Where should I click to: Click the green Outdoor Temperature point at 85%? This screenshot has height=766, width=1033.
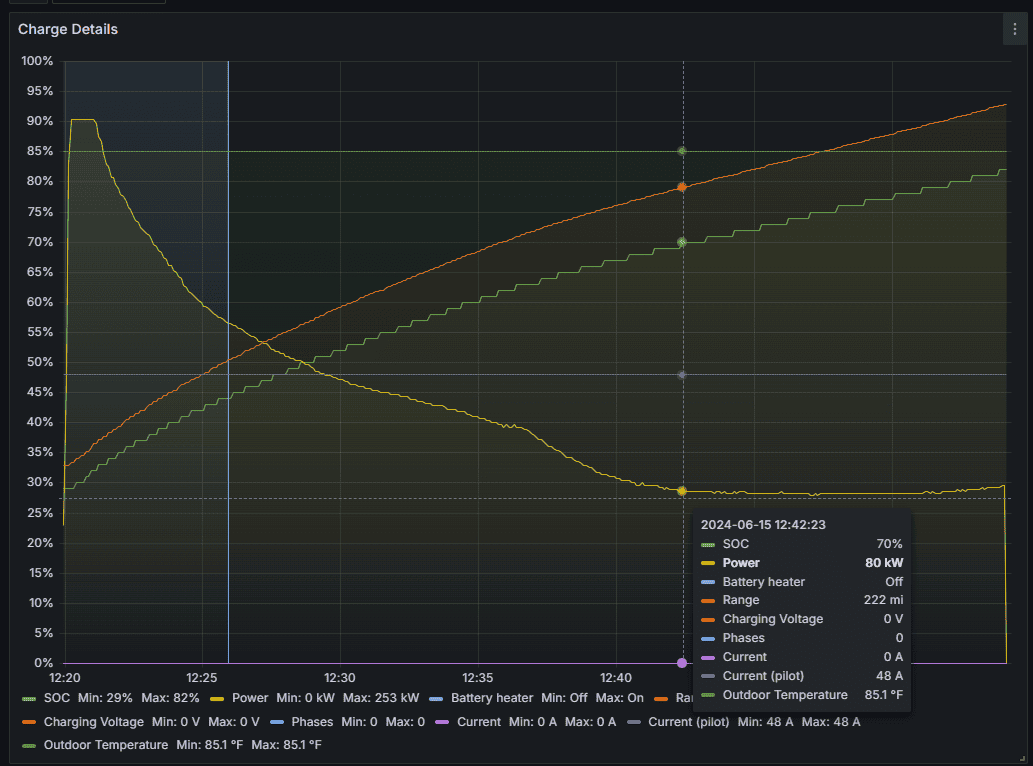click(682, 151)
